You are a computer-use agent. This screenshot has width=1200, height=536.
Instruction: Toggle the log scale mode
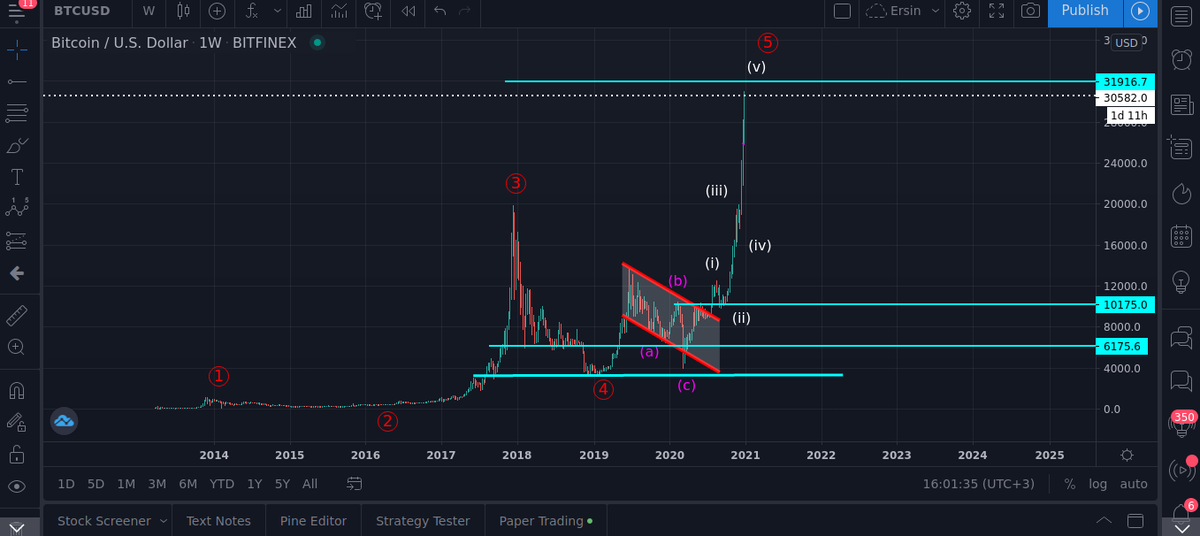click(x=1098, y=484)
